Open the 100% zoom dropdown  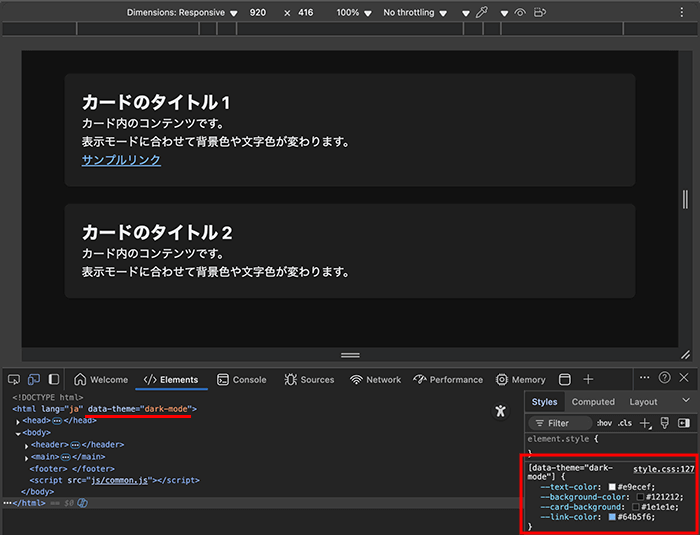[354, 13]
